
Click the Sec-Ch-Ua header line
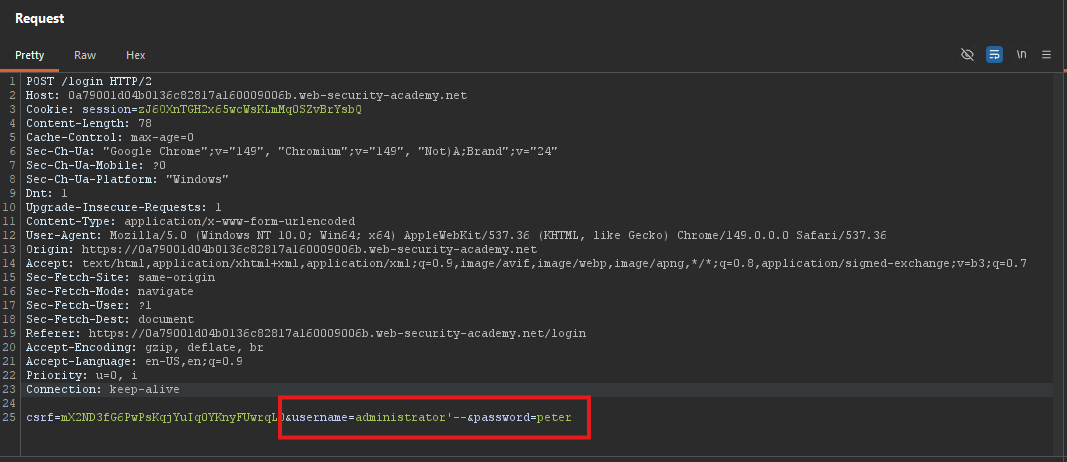292,151
